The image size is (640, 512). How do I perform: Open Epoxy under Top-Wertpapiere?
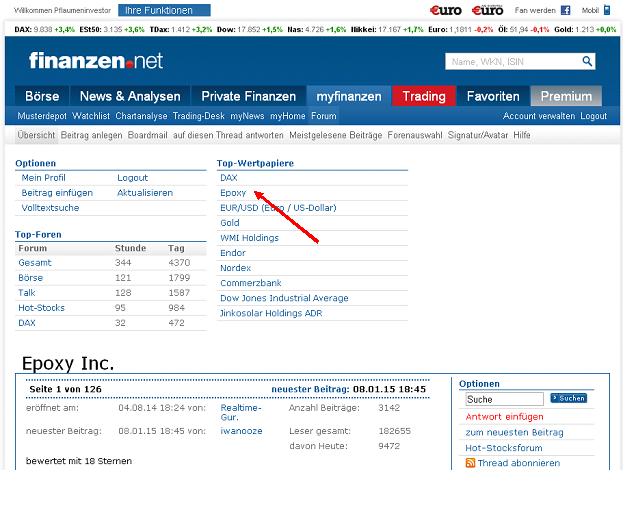click(233, 193)
